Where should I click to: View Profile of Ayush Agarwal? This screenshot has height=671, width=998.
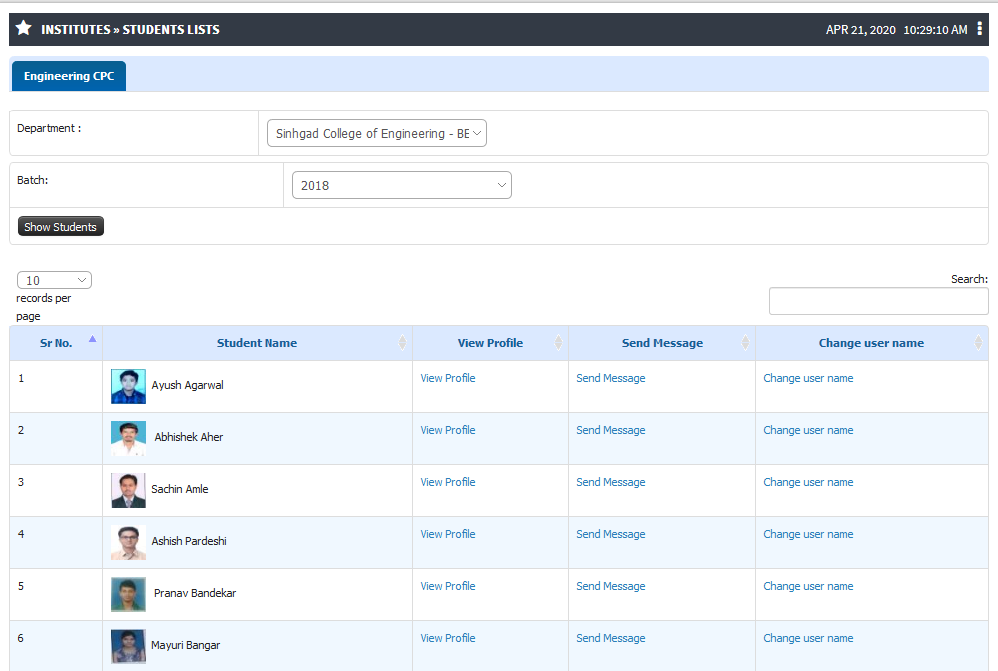click(x=448, y=378)
